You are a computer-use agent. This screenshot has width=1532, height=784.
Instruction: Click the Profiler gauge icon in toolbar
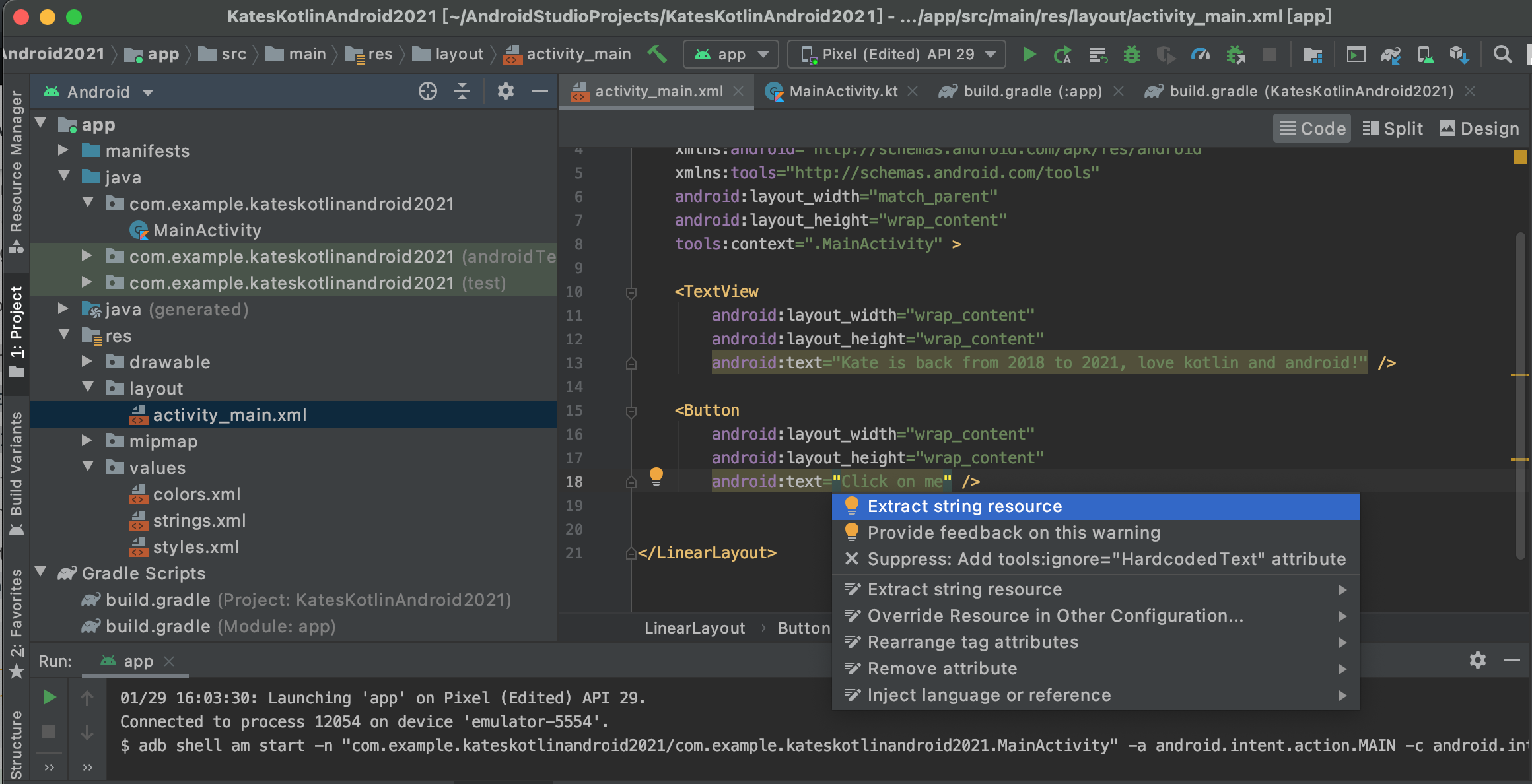coord(1200,54)
